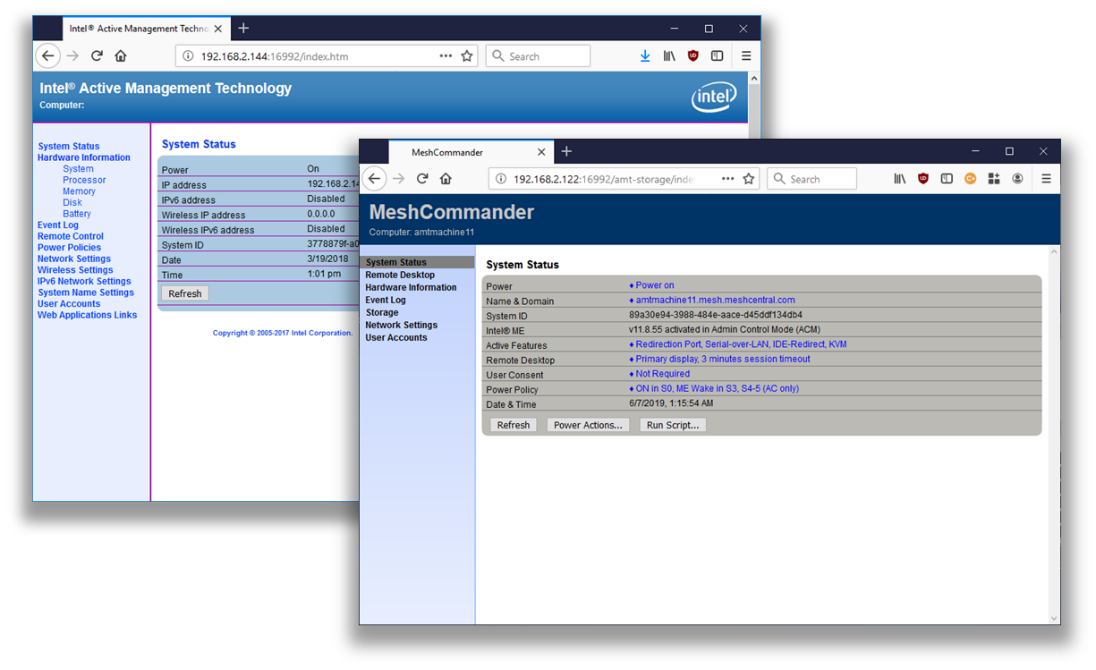Open uBlock shield icon in MeshCommander window
The width and height of the screenshot is (1096, 670).
coord(923,179)
